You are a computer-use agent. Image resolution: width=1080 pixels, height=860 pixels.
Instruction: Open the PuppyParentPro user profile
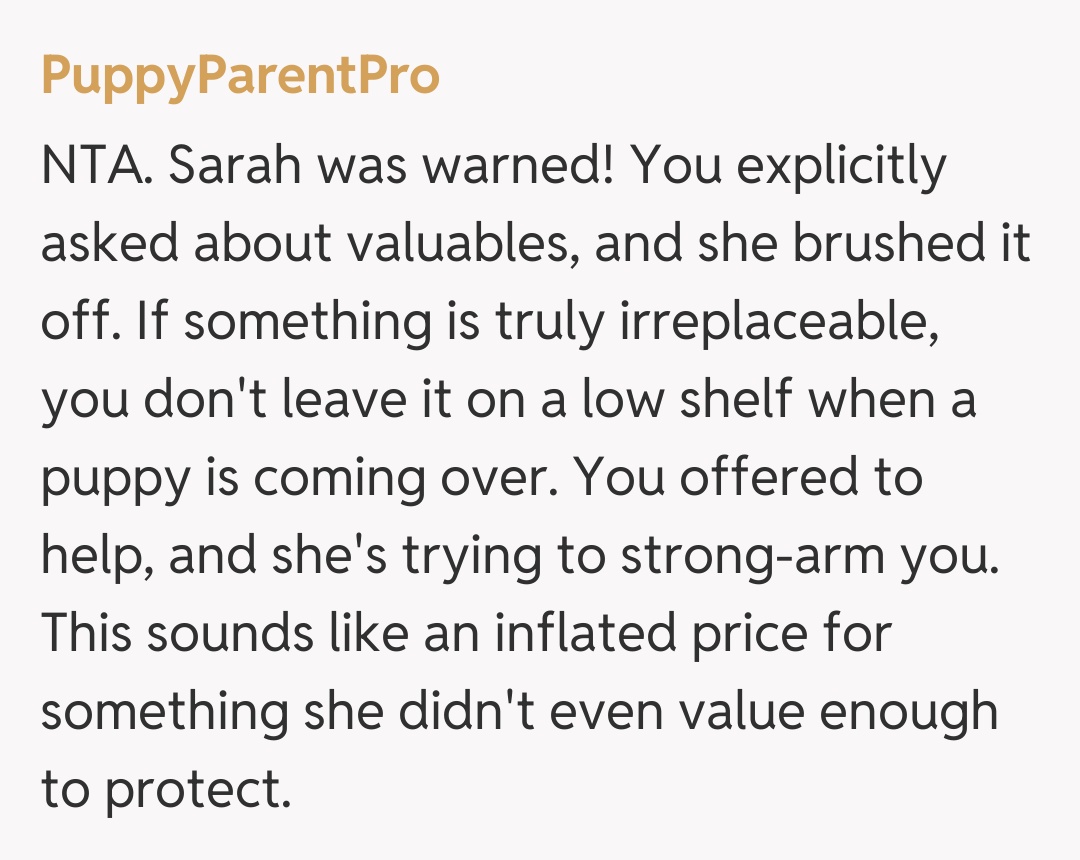(240, 76)
